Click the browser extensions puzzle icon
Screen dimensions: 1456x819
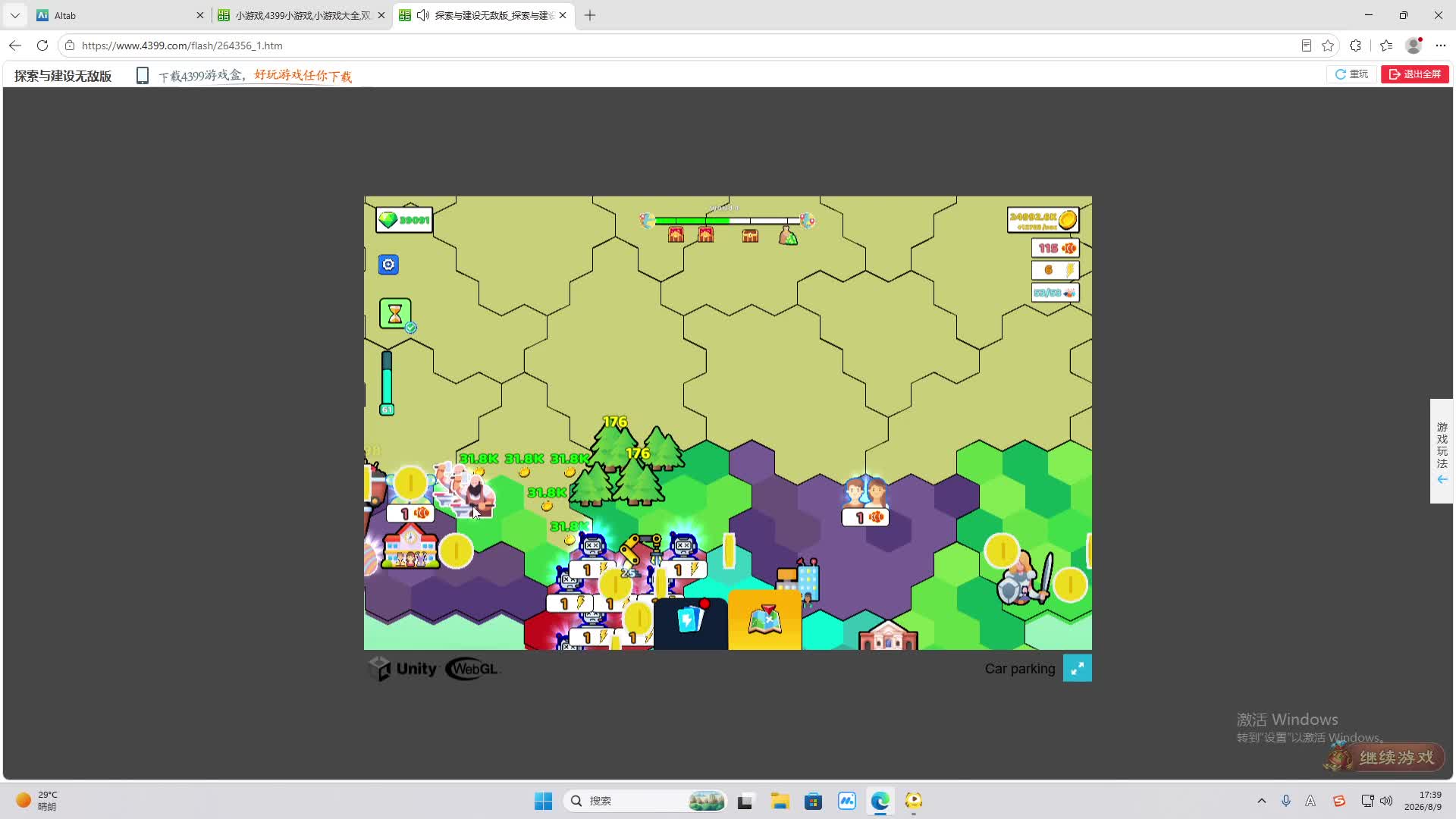coord(1356,45)
